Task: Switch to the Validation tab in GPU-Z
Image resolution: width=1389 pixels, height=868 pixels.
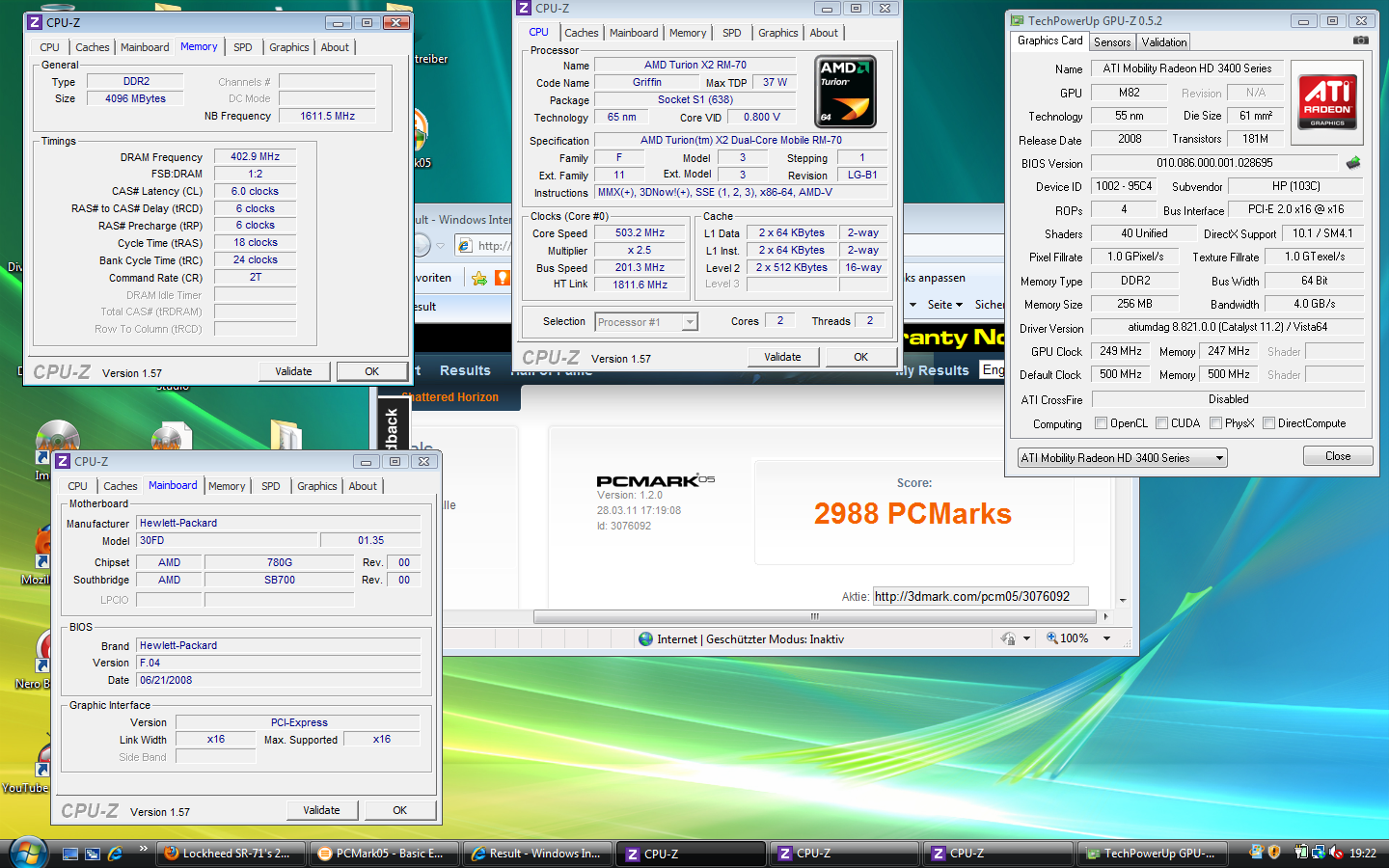Action: (x=1164, y=42)
